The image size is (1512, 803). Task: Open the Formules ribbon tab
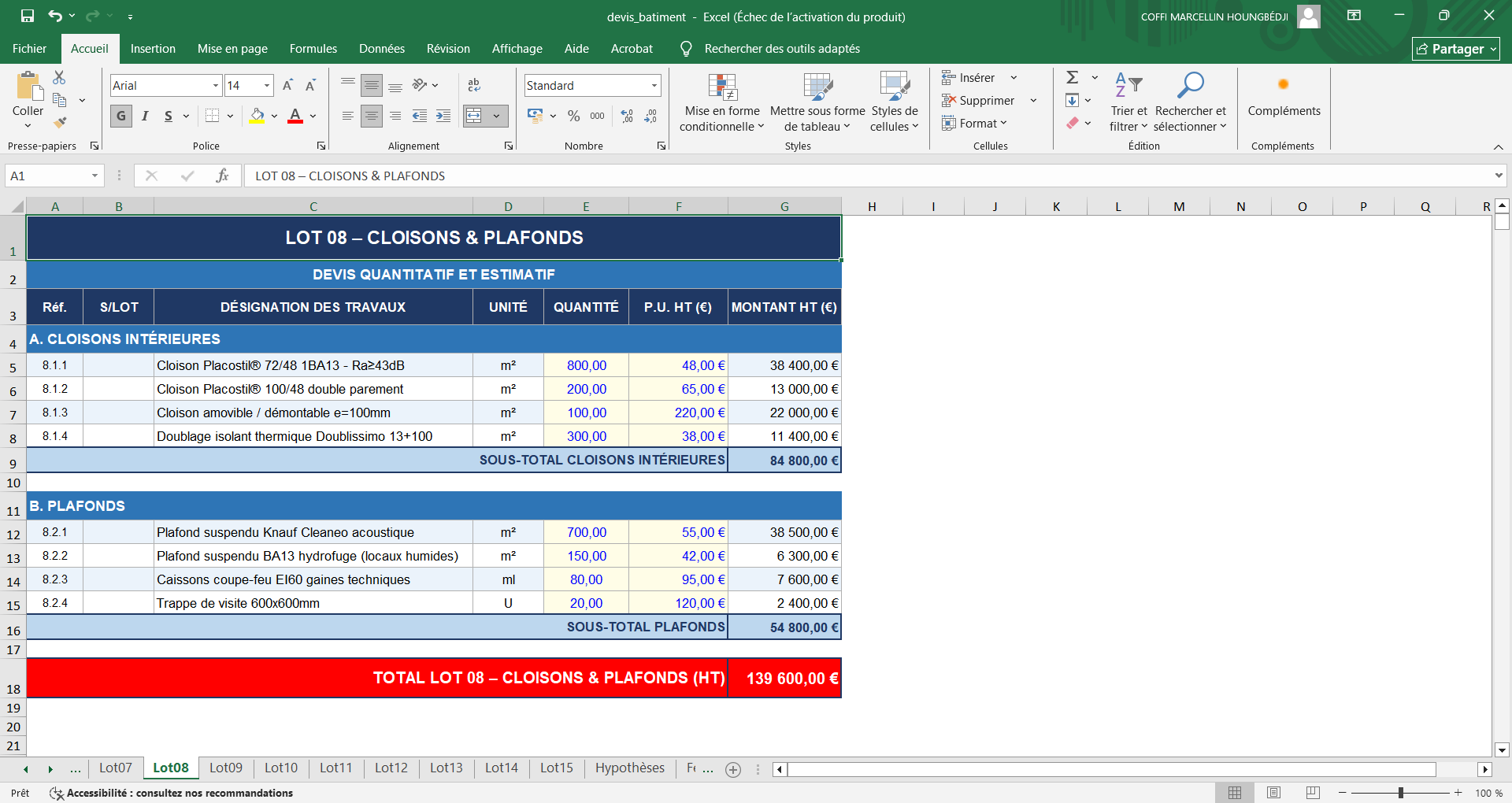[x=313, y=49]
